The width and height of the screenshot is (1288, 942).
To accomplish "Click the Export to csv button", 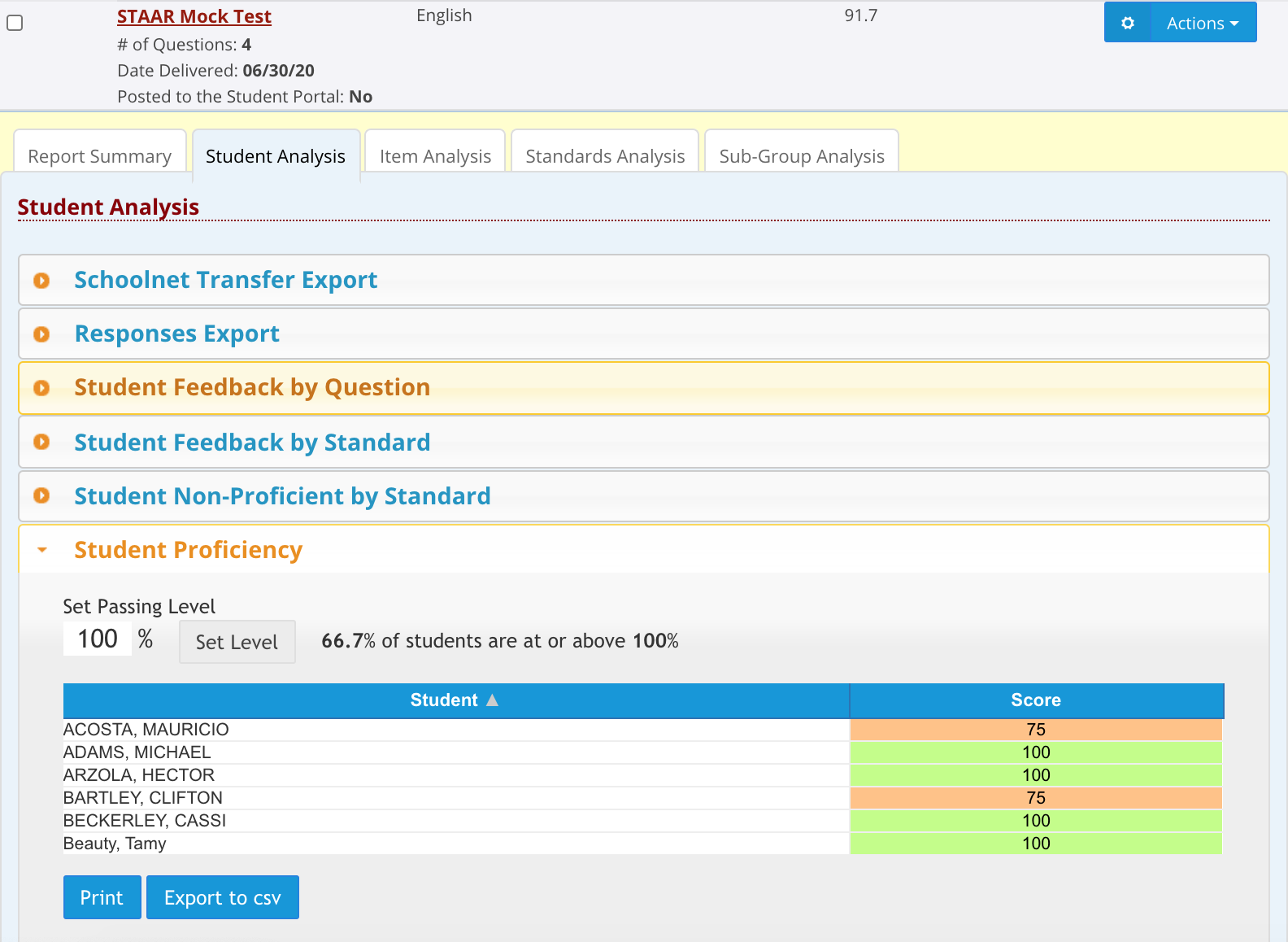I will 222,897.
